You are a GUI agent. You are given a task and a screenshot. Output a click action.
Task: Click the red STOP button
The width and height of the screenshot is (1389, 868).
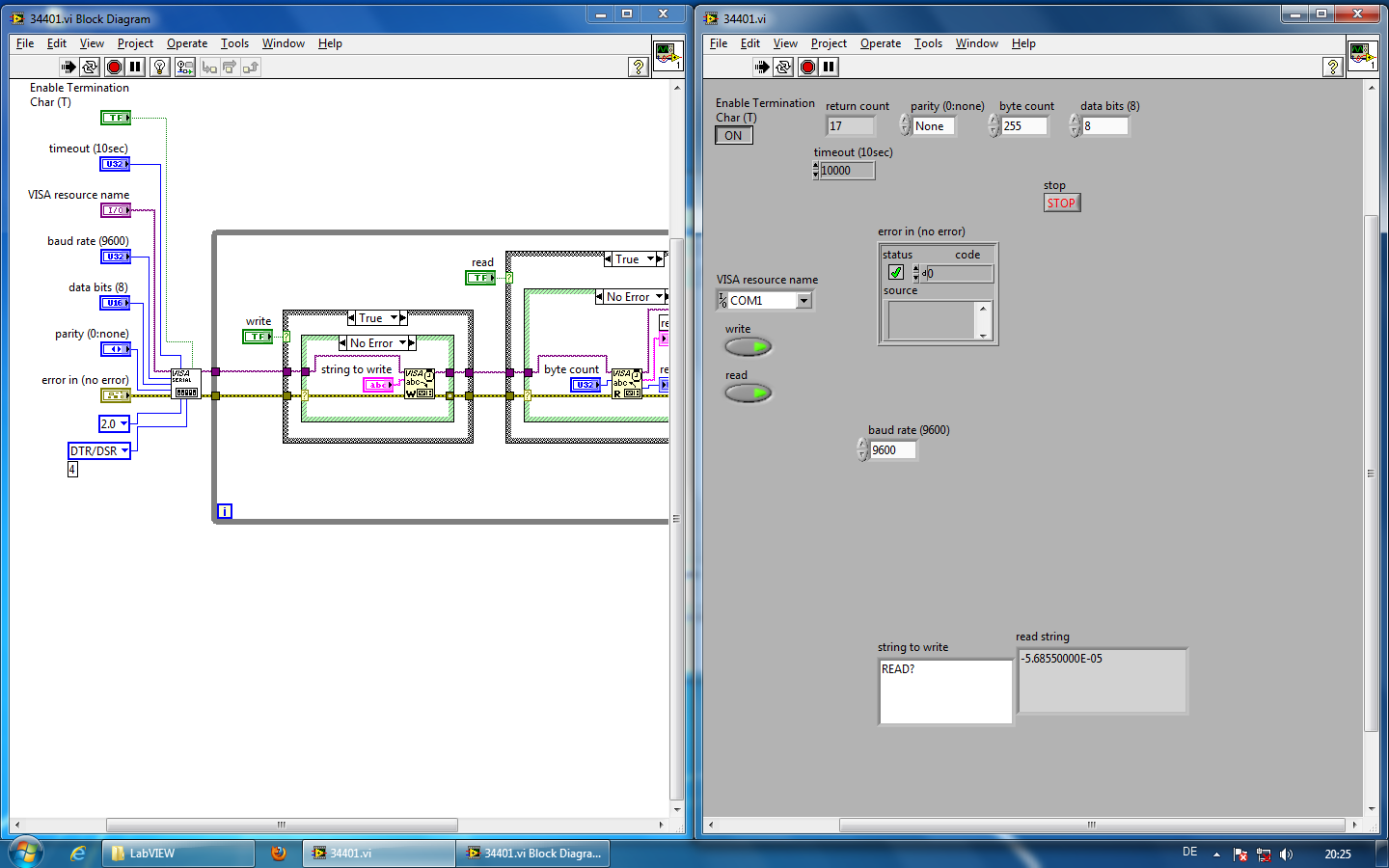click(1062, 203)
